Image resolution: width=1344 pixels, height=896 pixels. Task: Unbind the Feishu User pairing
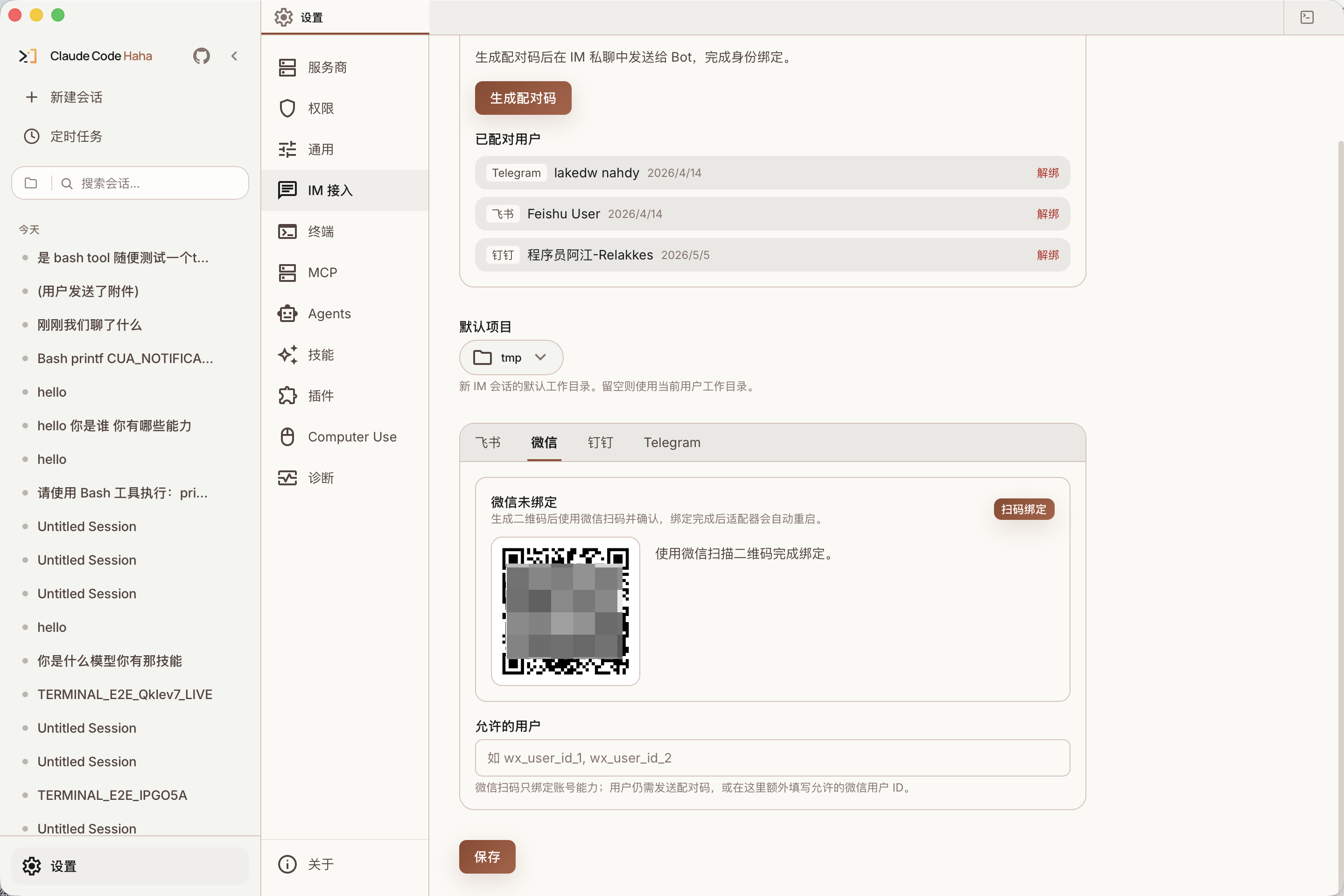[1047, 214]
